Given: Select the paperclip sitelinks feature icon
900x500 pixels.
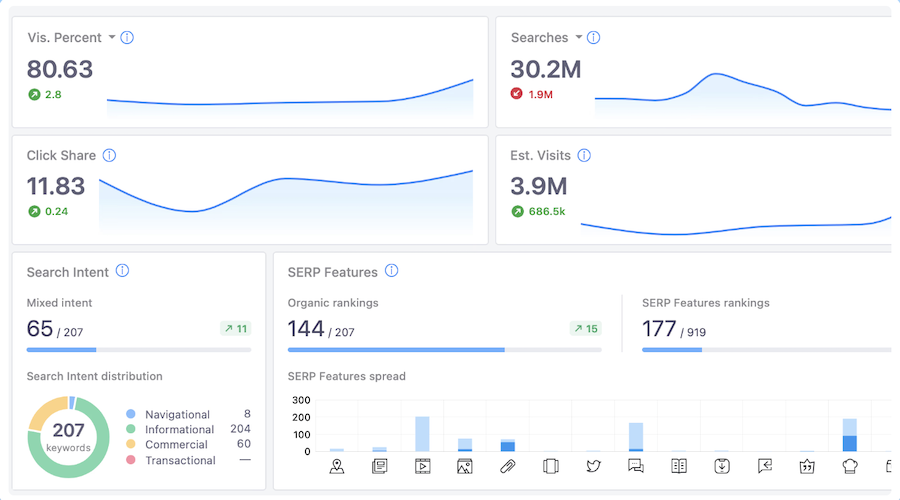Looking at the screenshot, I should click(x=507, y=466).
